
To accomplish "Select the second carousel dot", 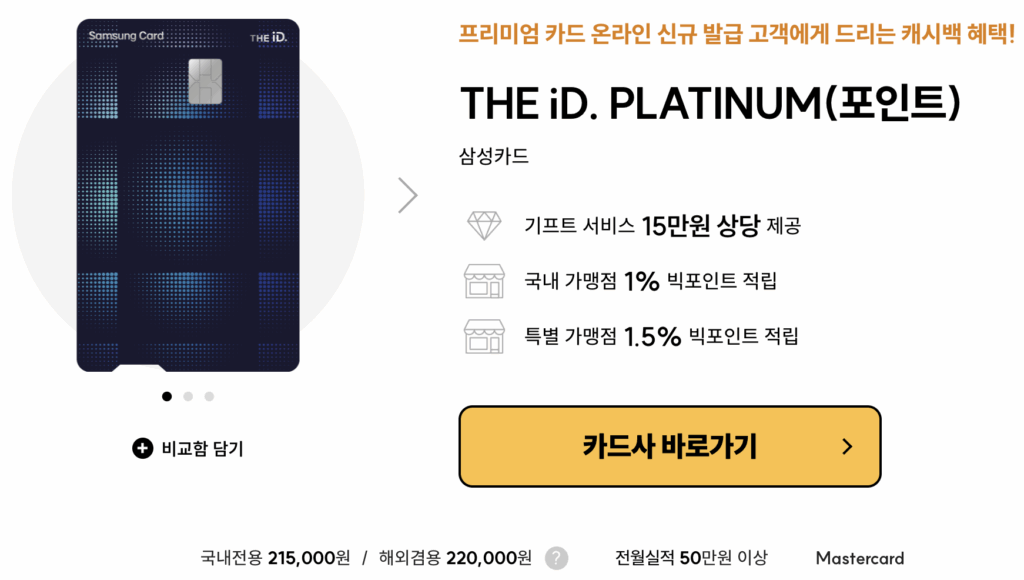I will pyautogui.click(x=188, y=396).
